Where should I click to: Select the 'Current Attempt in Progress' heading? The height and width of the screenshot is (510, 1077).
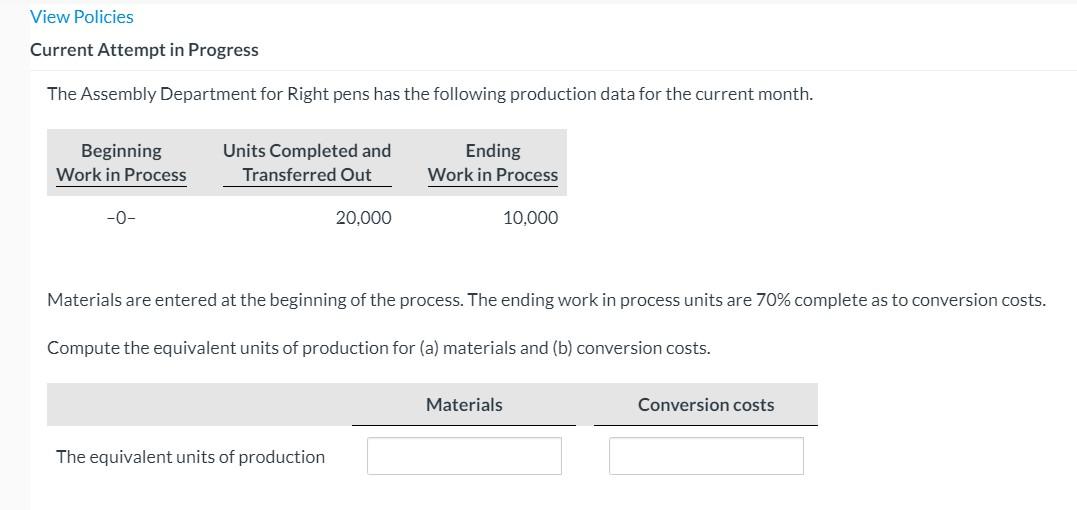tap(144, 50)
